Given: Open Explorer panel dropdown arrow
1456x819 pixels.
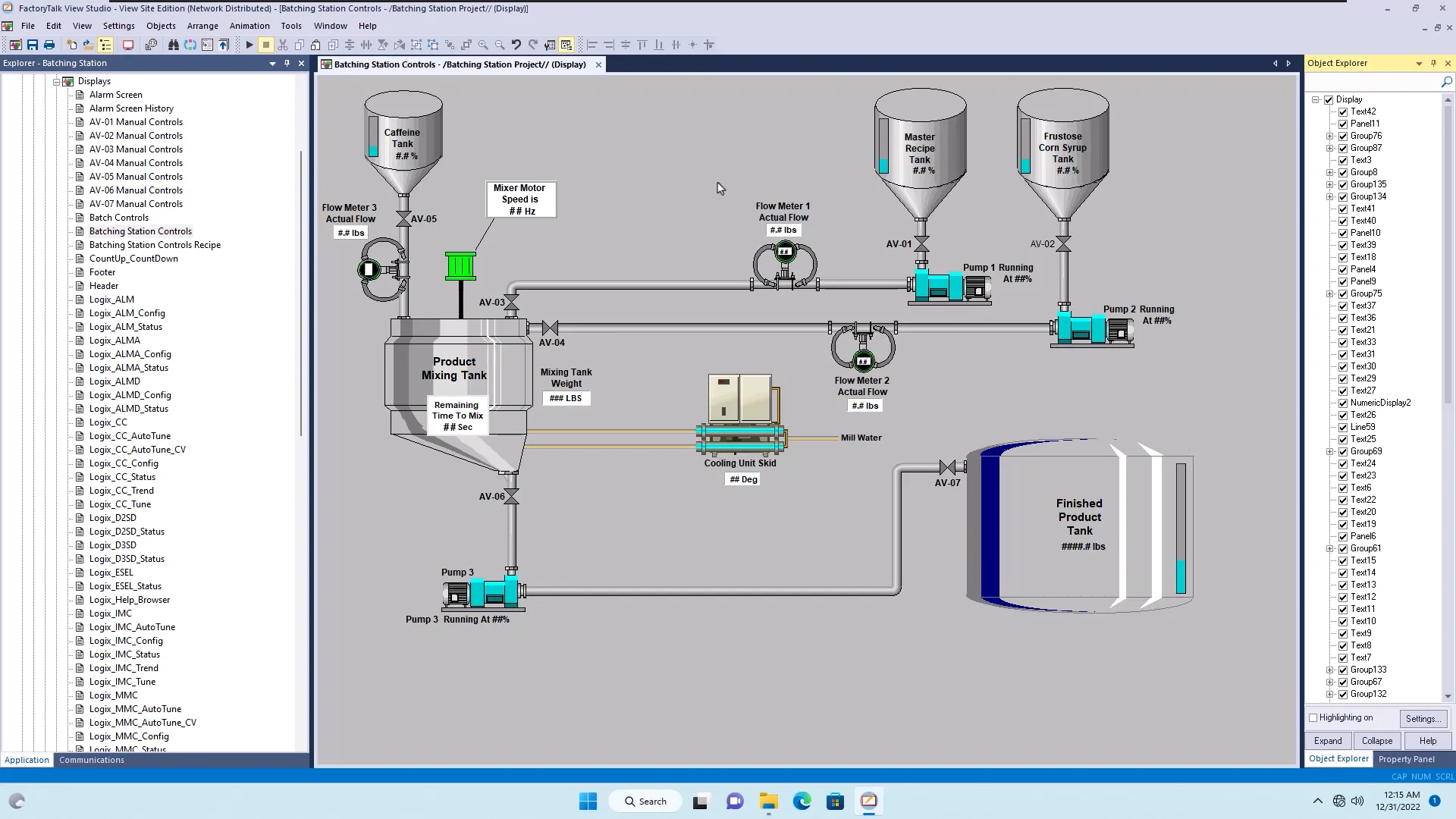Looking at the screenshot, I should [272, 64].
